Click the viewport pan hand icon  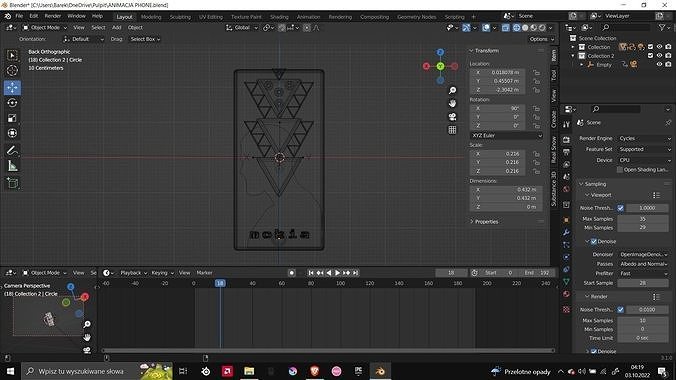452,104
